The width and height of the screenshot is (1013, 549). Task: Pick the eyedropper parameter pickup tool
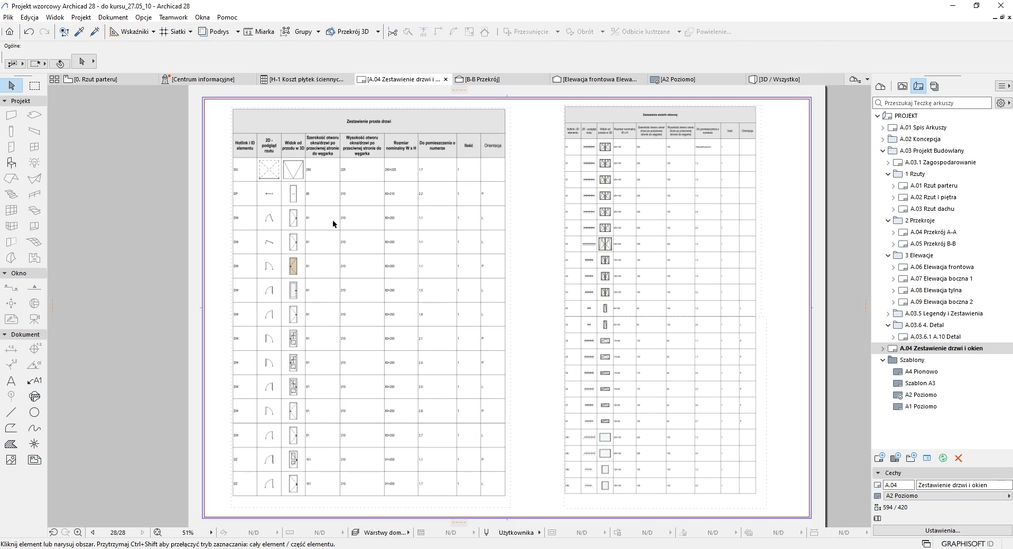[x=79, y=32]
